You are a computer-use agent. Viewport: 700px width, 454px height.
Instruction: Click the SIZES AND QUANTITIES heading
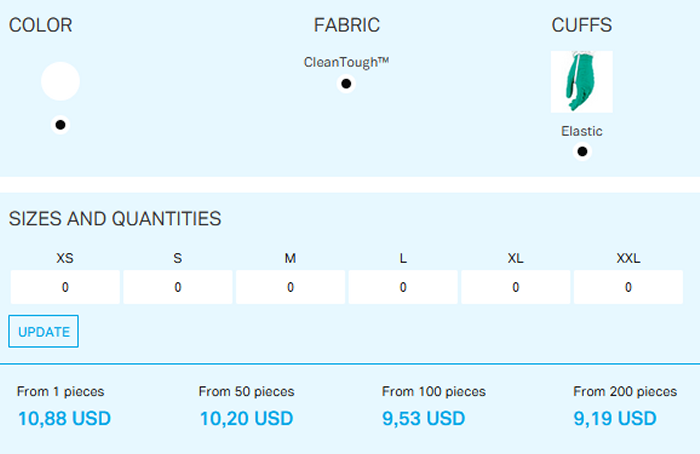tap(115, 219)
